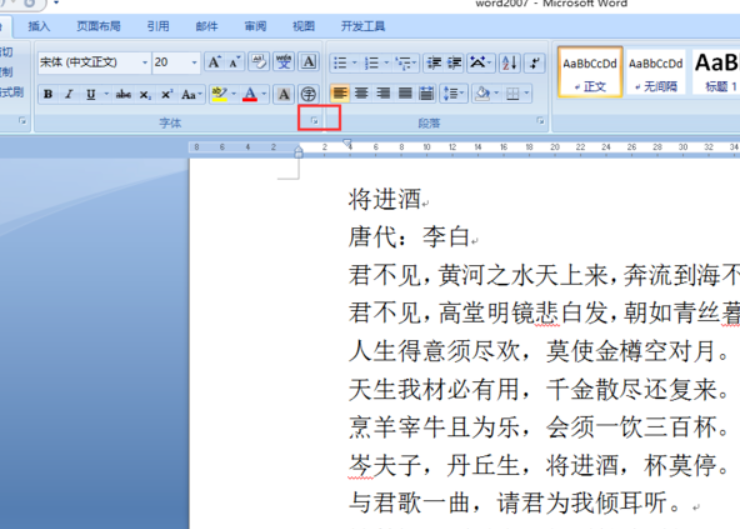Align the text to the right
The width and height of the screenshot is (740, 529).
click(383, 93)
